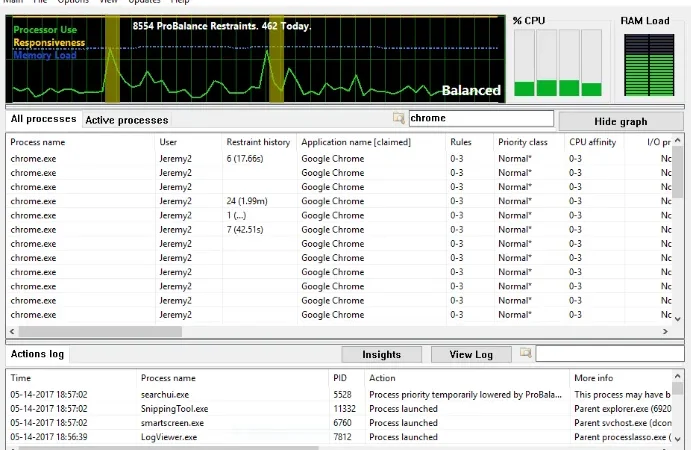Click the first CPU core usage bar
691x450 pixels.
pos(524,63)
